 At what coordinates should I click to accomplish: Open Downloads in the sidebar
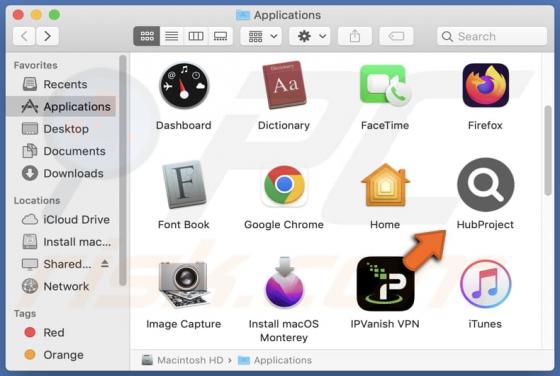(x=62, y=173)
